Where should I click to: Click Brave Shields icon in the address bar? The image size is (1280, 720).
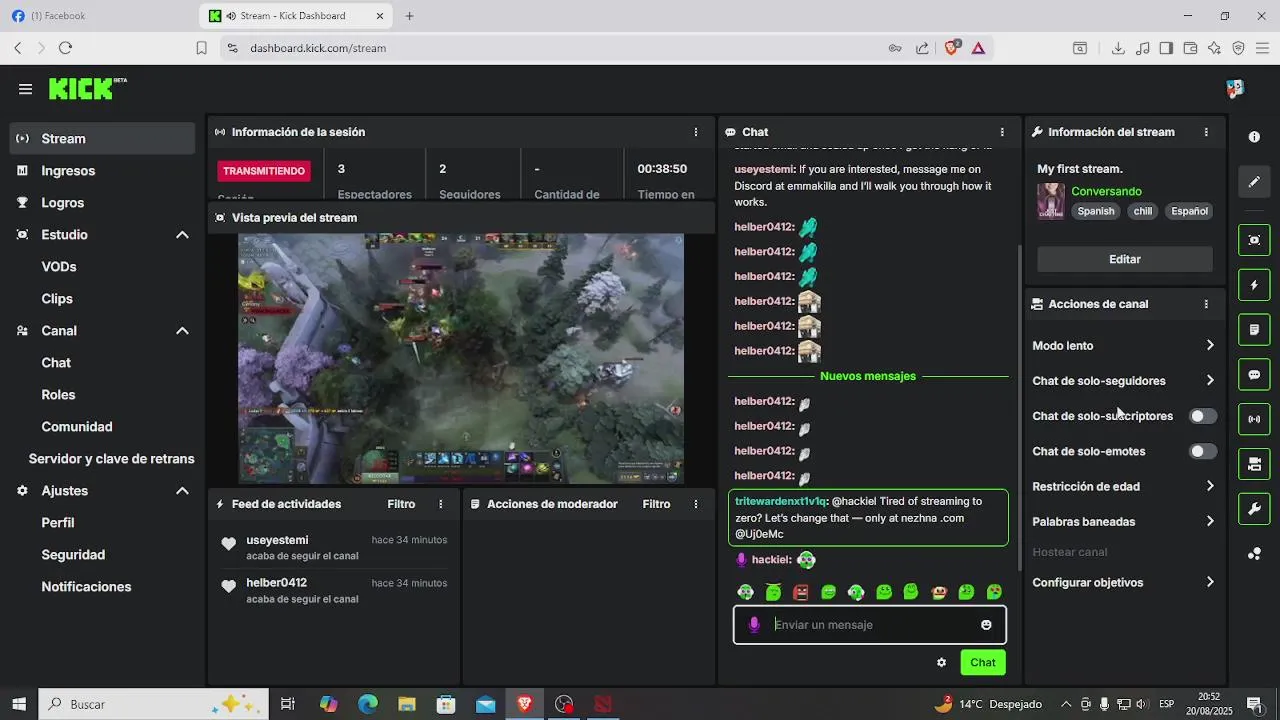click(x=951, y=47)
